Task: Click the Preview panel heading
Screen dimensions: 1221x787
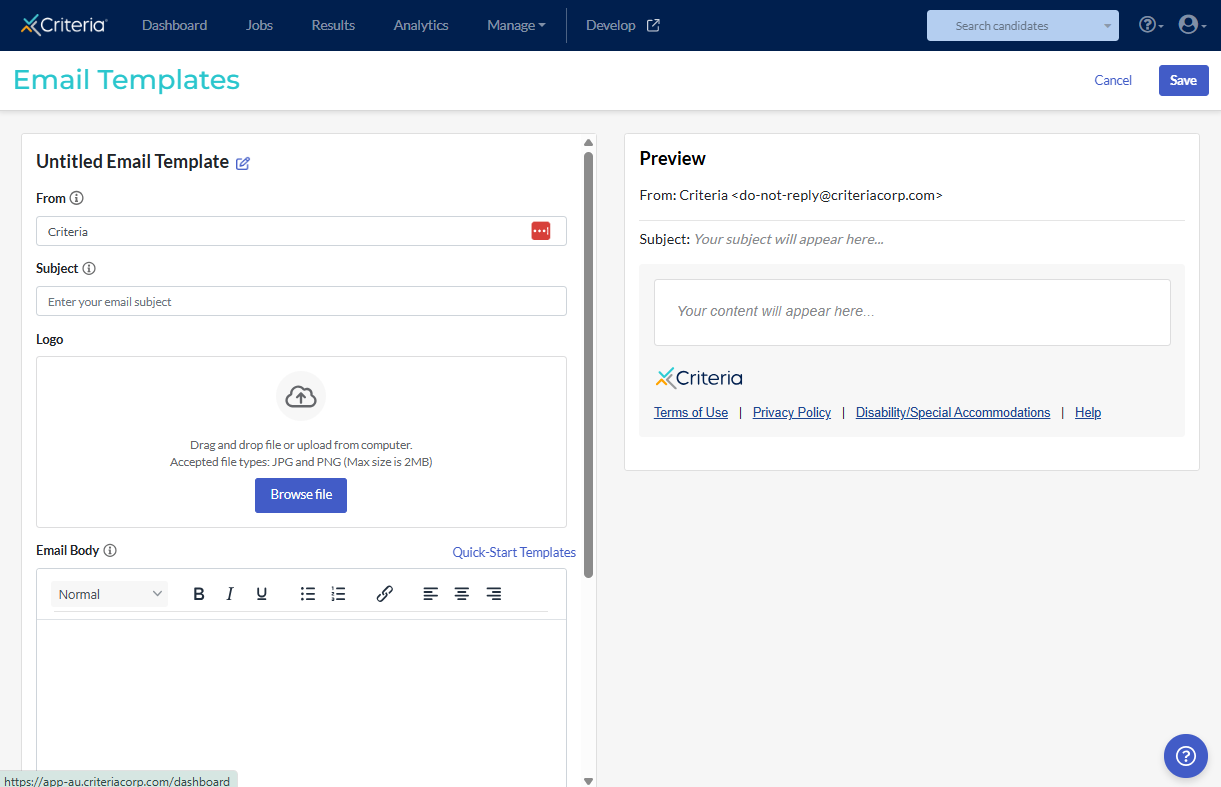Action: pyautogui.click(x=673, y=158)
